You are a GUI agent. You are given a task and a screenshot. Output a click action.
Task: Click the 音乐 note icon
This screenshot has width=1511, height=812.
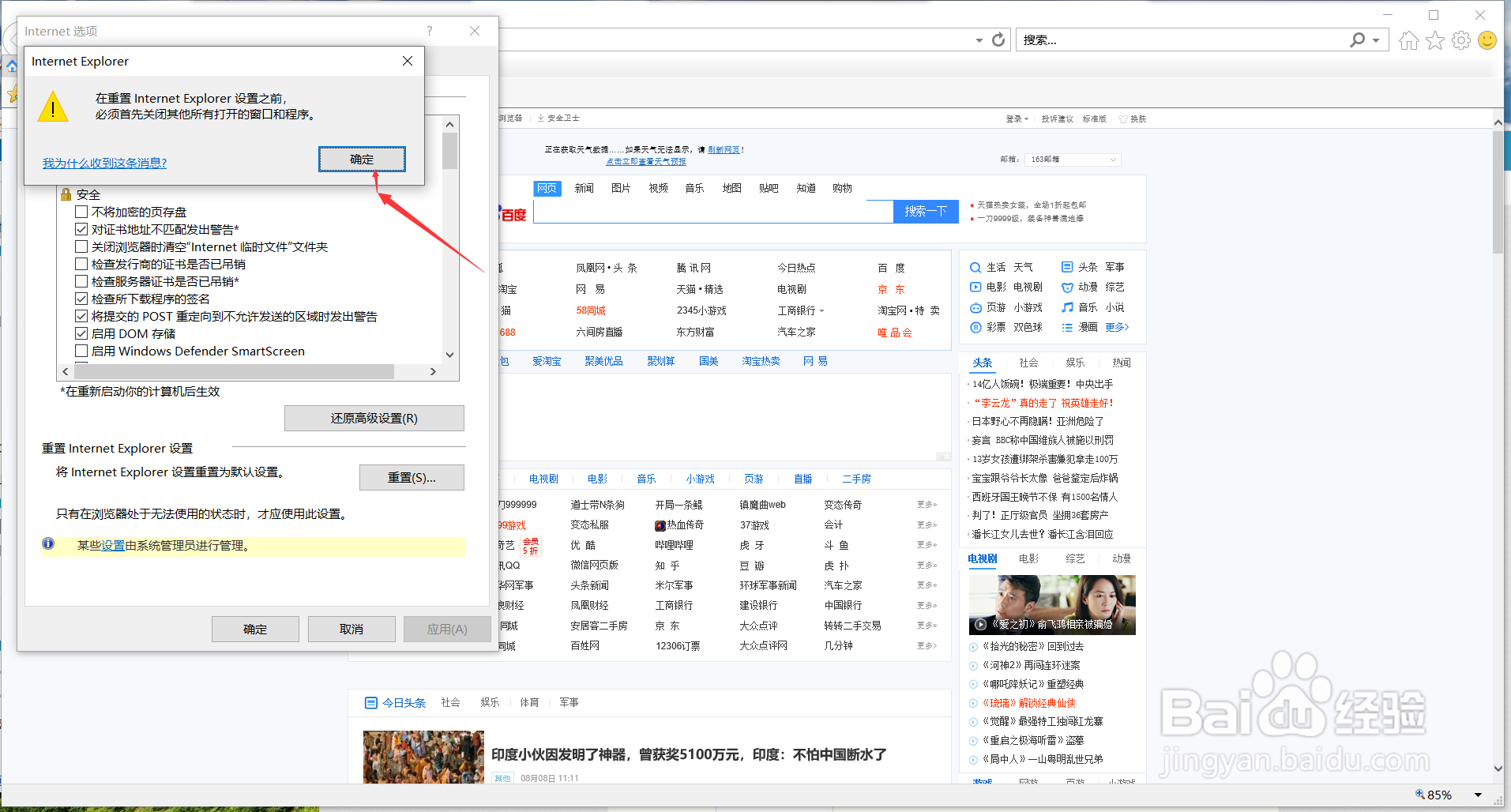[x=1067, y=307]
